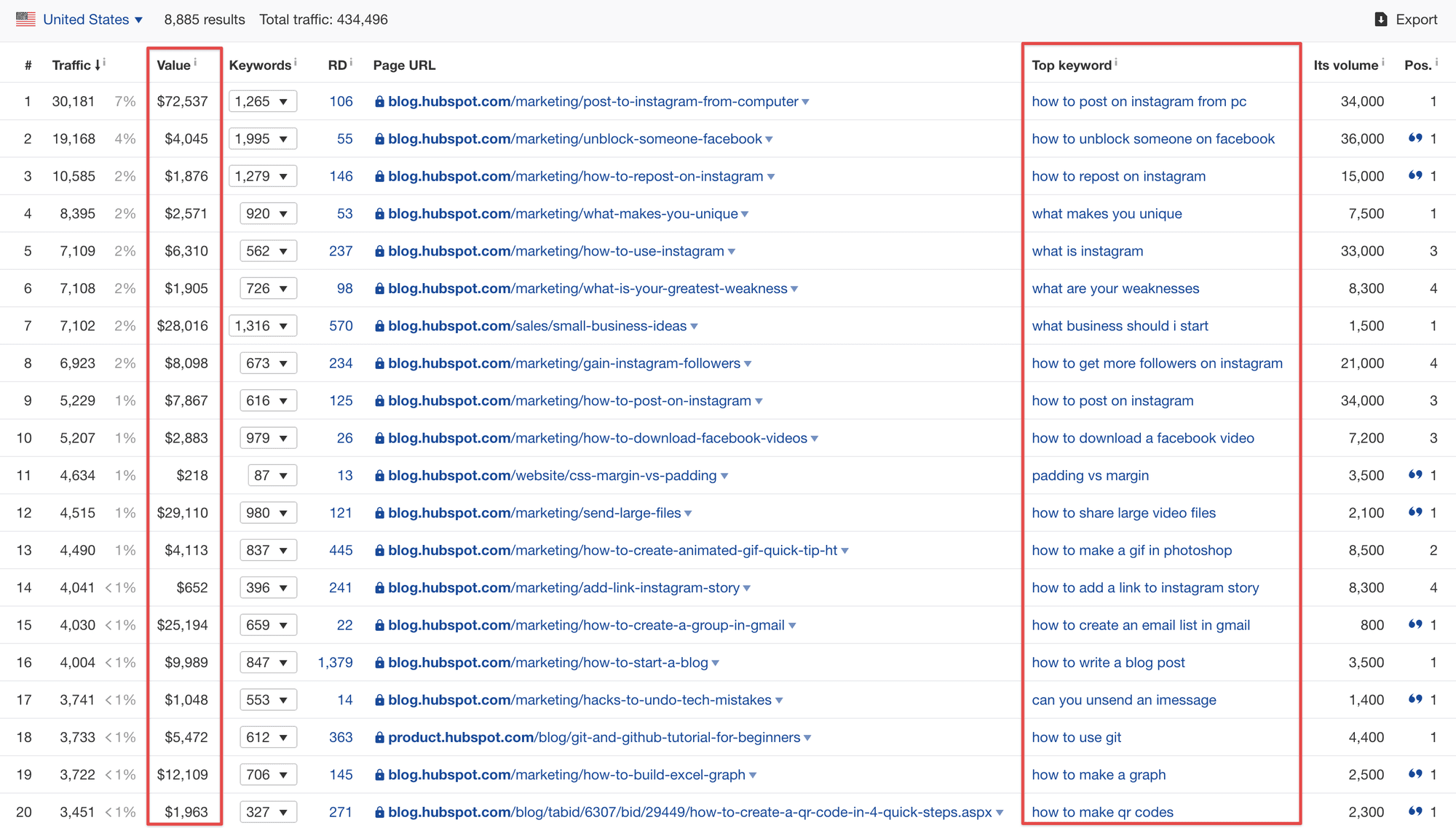Click the lock icon beside unblock-someone-facebook URL
Viewport: 1456px width, 828px height.
379,139
